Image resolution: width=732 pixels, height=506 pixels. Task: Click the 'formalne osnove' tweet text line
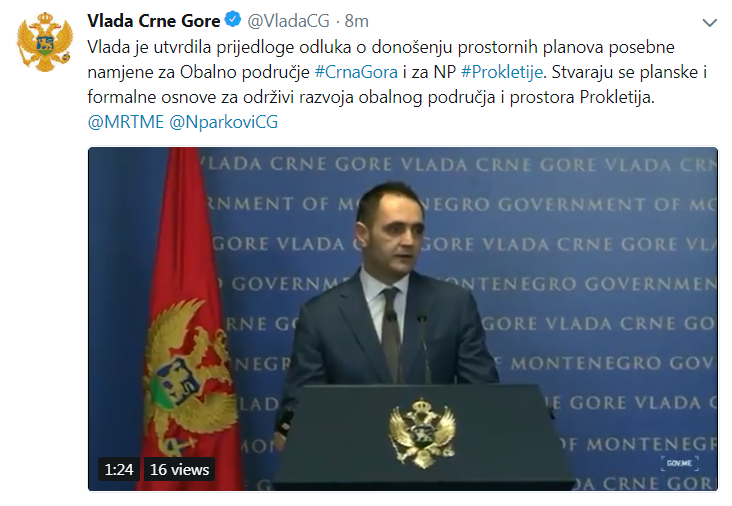click(371, 97)
